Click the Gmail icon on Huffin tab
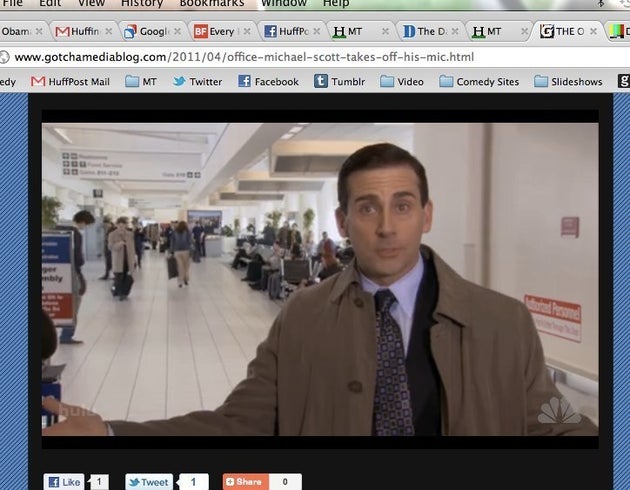The height and width of the screenshot is (490, 630). pyautogui.click(x=62, y=31)
